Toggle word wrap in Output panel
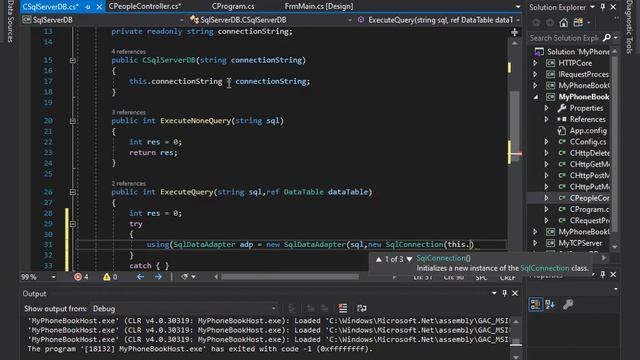Viewport: 640px width, 360px height. pos(362,308)
